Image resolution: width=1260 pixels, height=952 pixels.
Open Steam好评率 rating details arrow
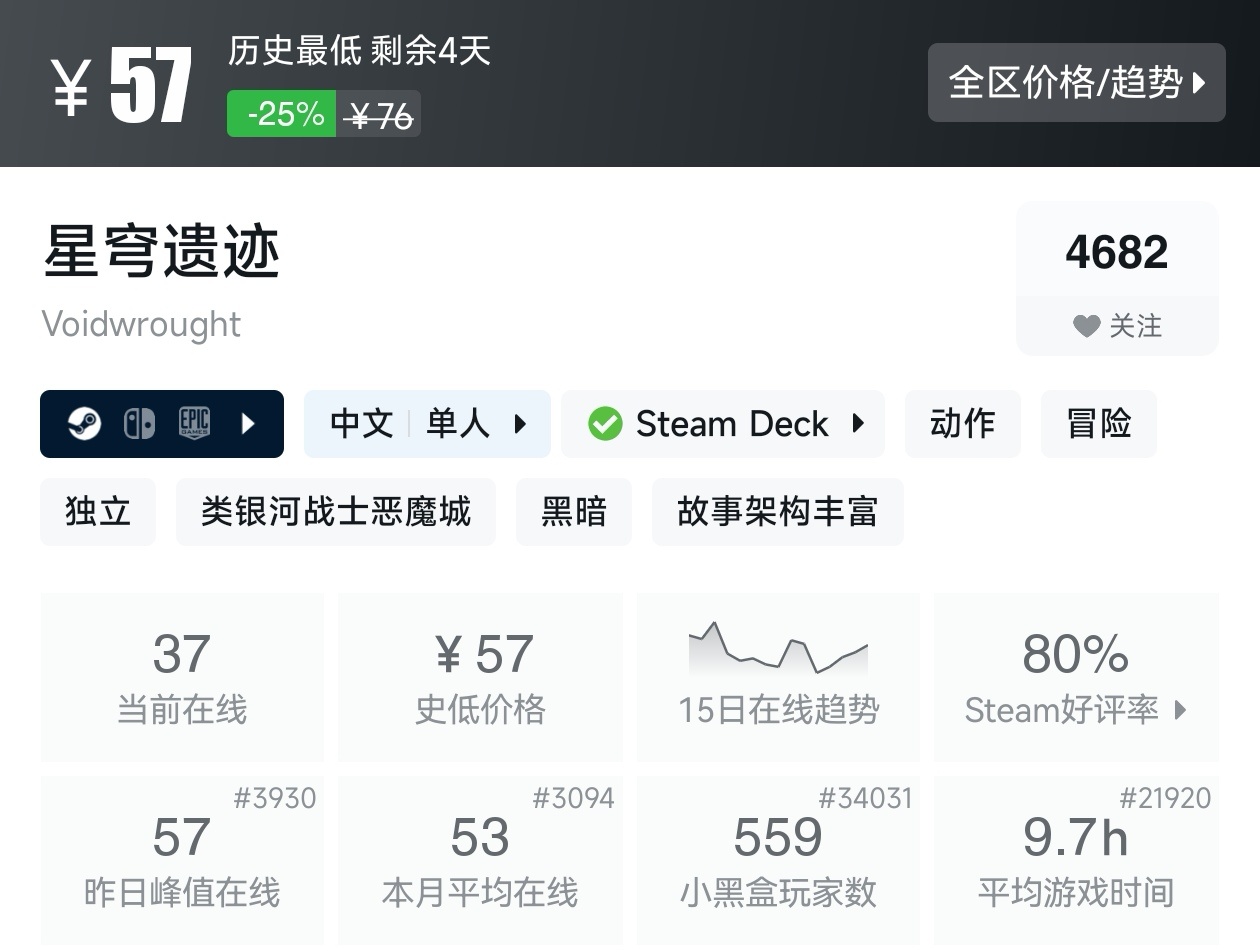click(1181, 710)
